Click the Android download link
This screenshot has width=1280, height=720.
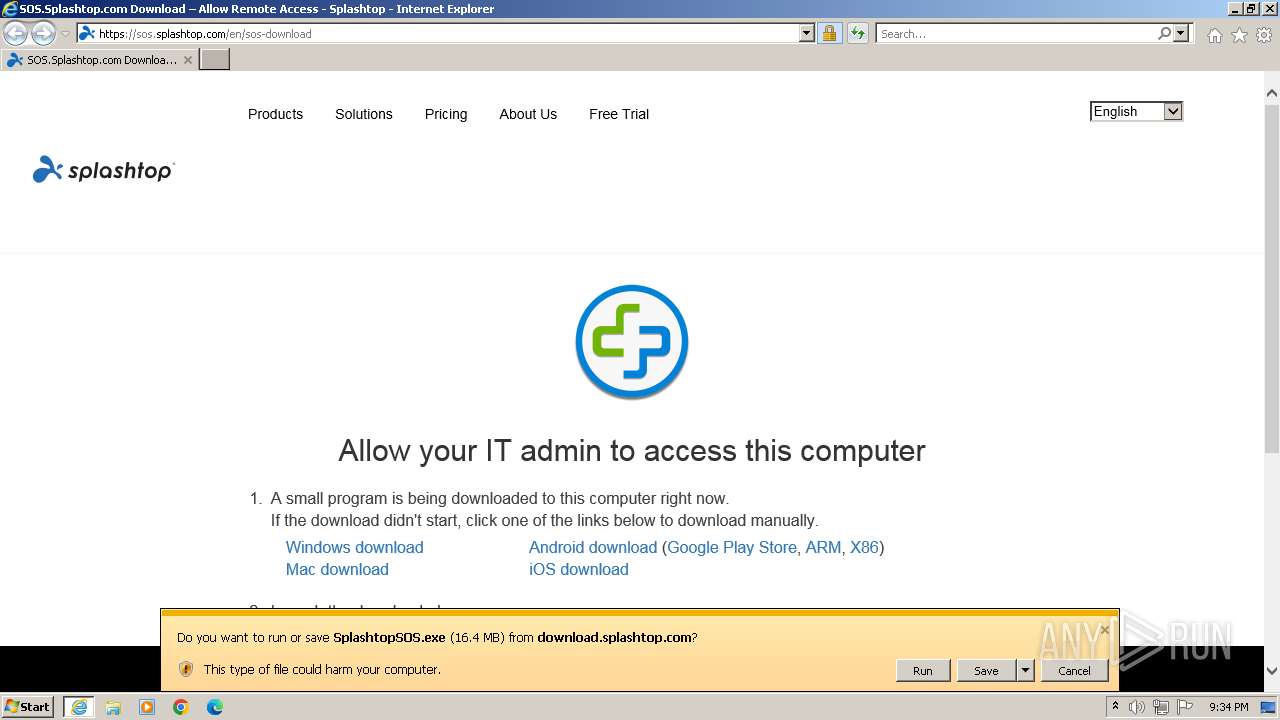click(x=593, y=547)
